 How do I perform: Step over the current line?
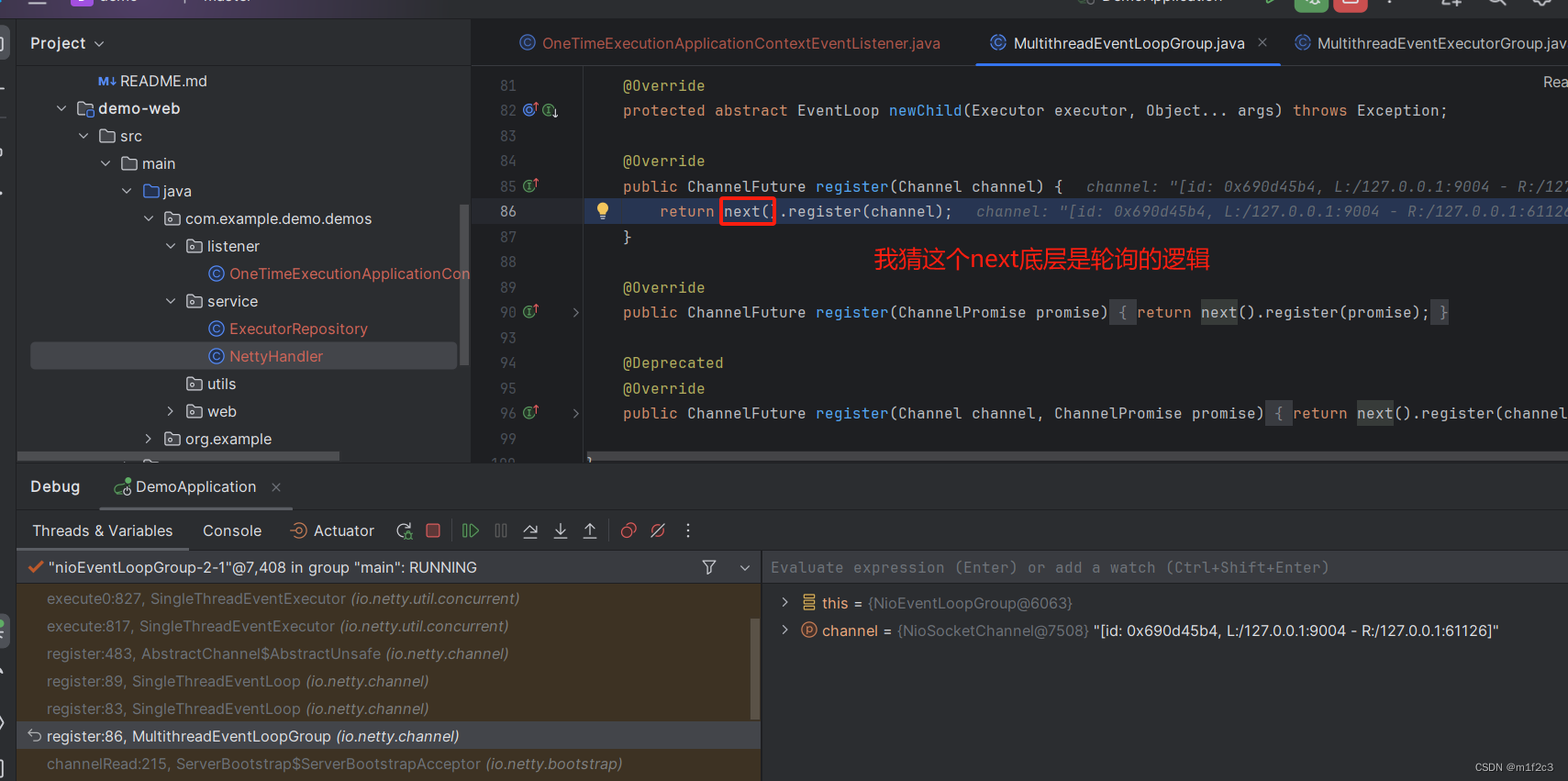point(530,530)
